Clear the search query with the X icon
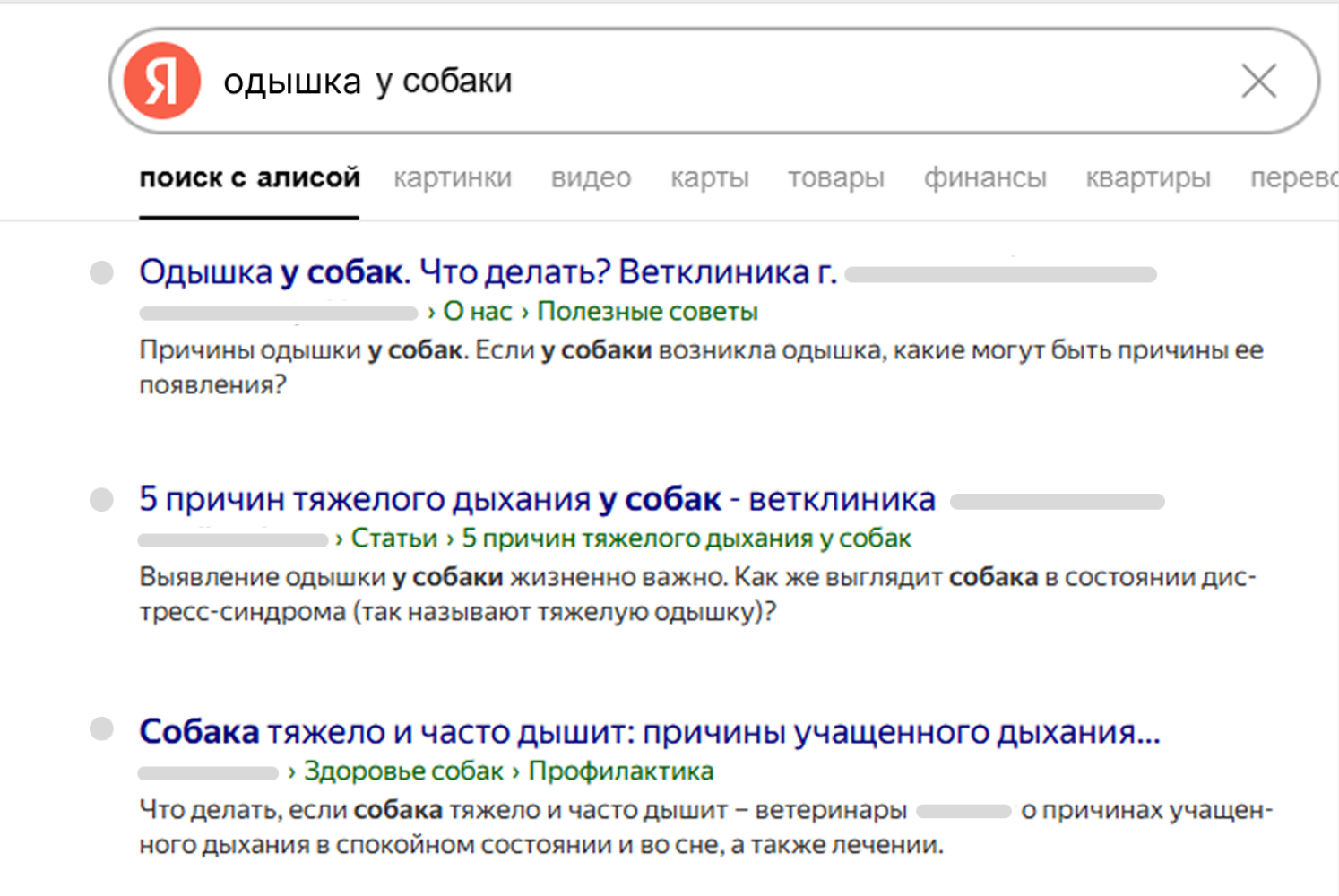 [1260, 82]
